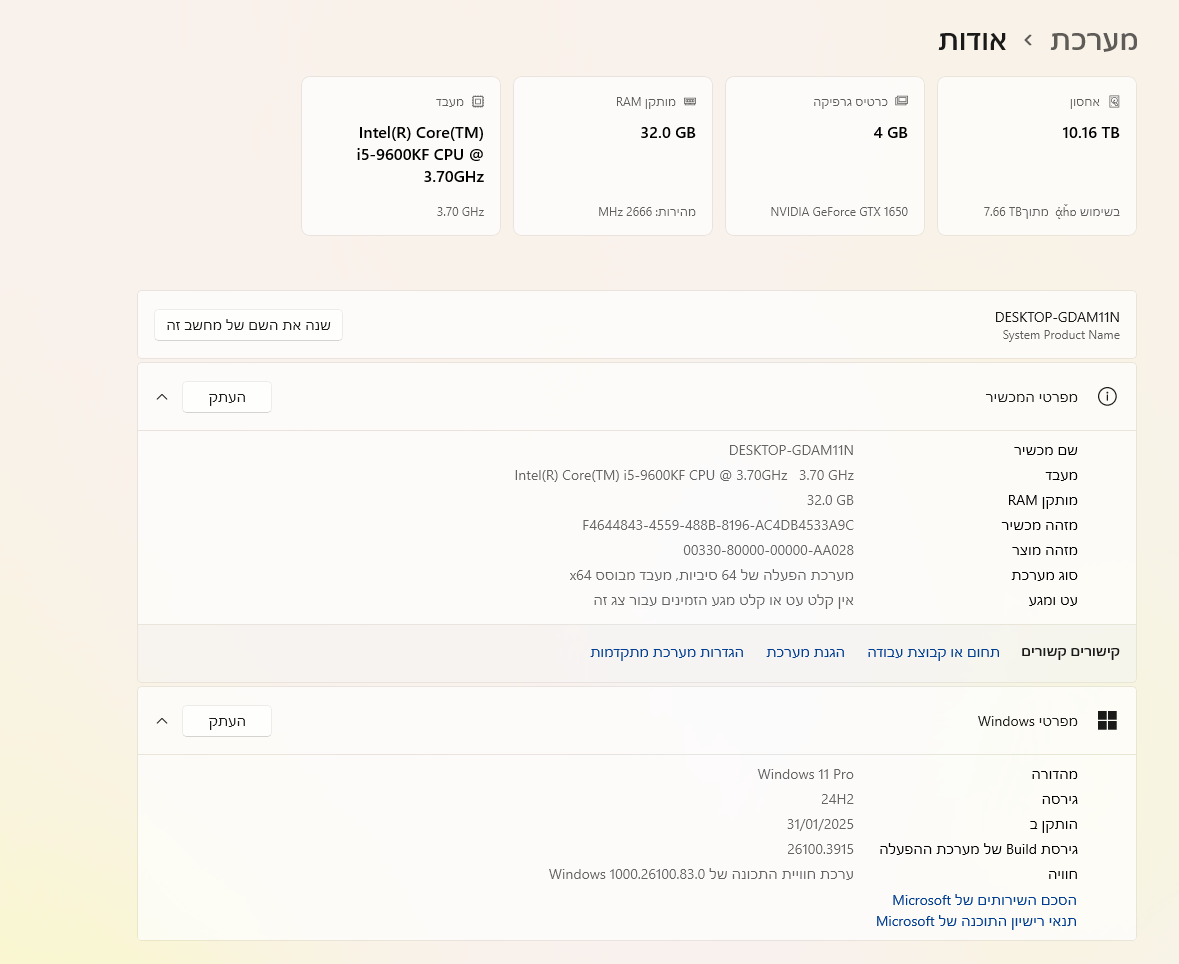The height and width of the screenshot is (964, 1179).
Task: Click the הותקן ב row label
Action: coord(1053,824)
